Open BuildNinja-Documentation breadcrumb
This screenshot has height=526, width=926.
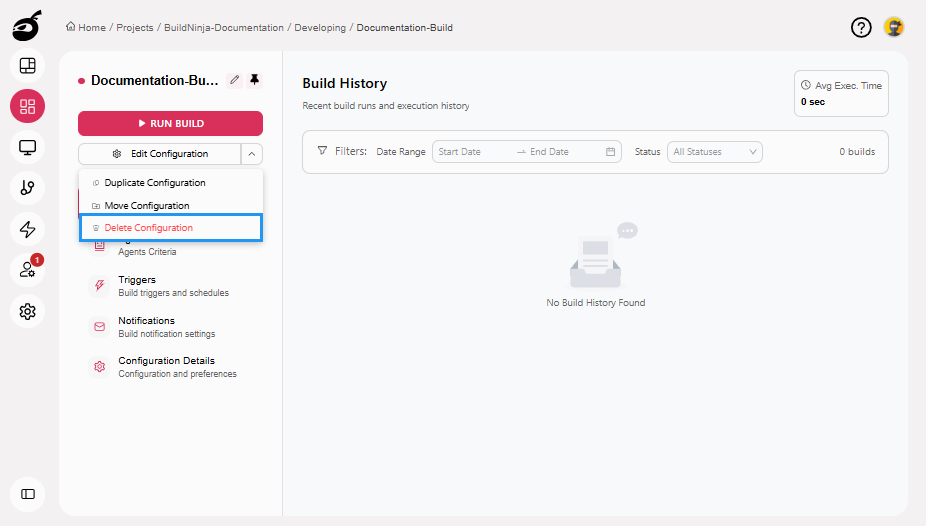pos(224,27)
